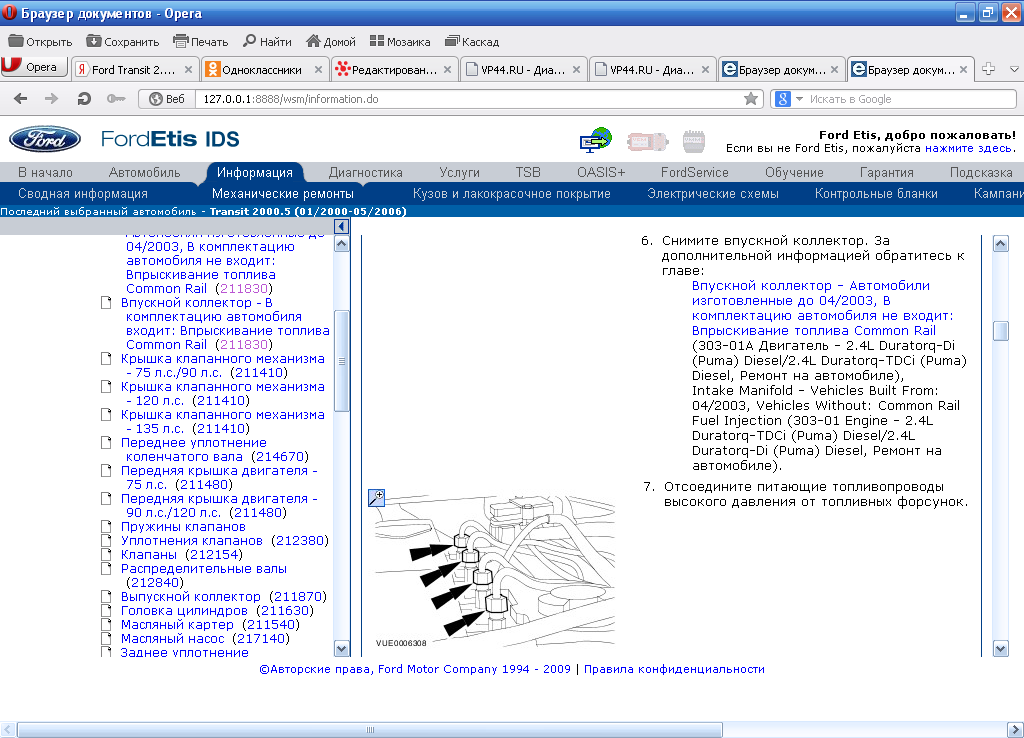Save the page with Сохранить
The width and height of the screenshot is (1024, 738).
tap(123, 42)
